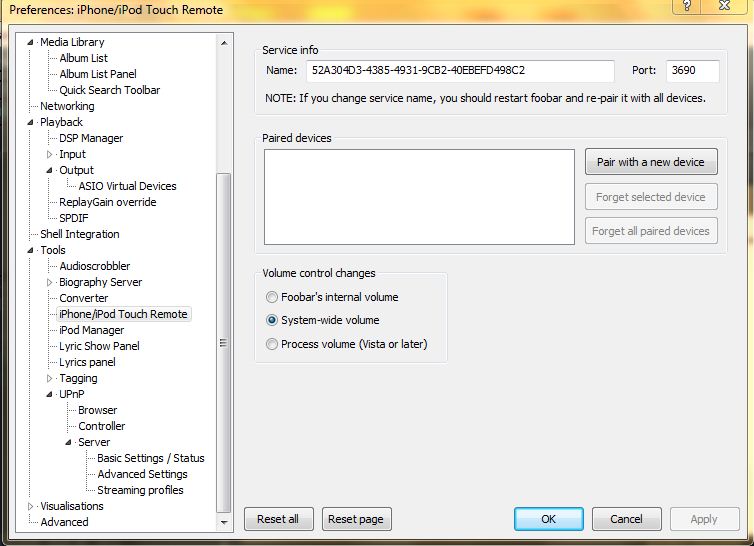The image size is (754, 546).
Task: Click the help question mark button
Action: pyautogui.click(x=687, y=6)
